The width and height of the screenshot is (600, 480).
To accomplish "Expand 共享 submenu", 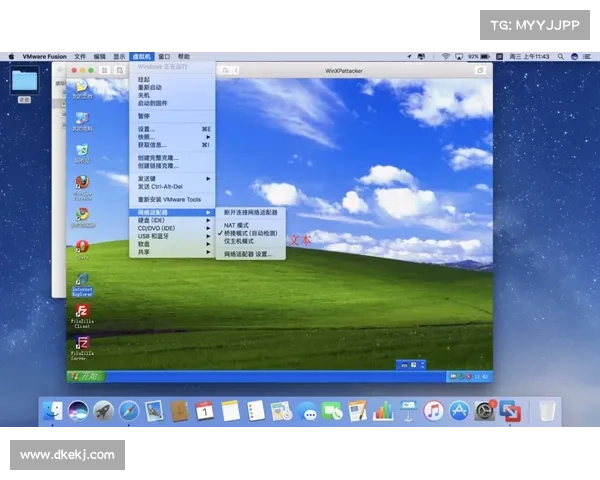I will coord(172,252).
